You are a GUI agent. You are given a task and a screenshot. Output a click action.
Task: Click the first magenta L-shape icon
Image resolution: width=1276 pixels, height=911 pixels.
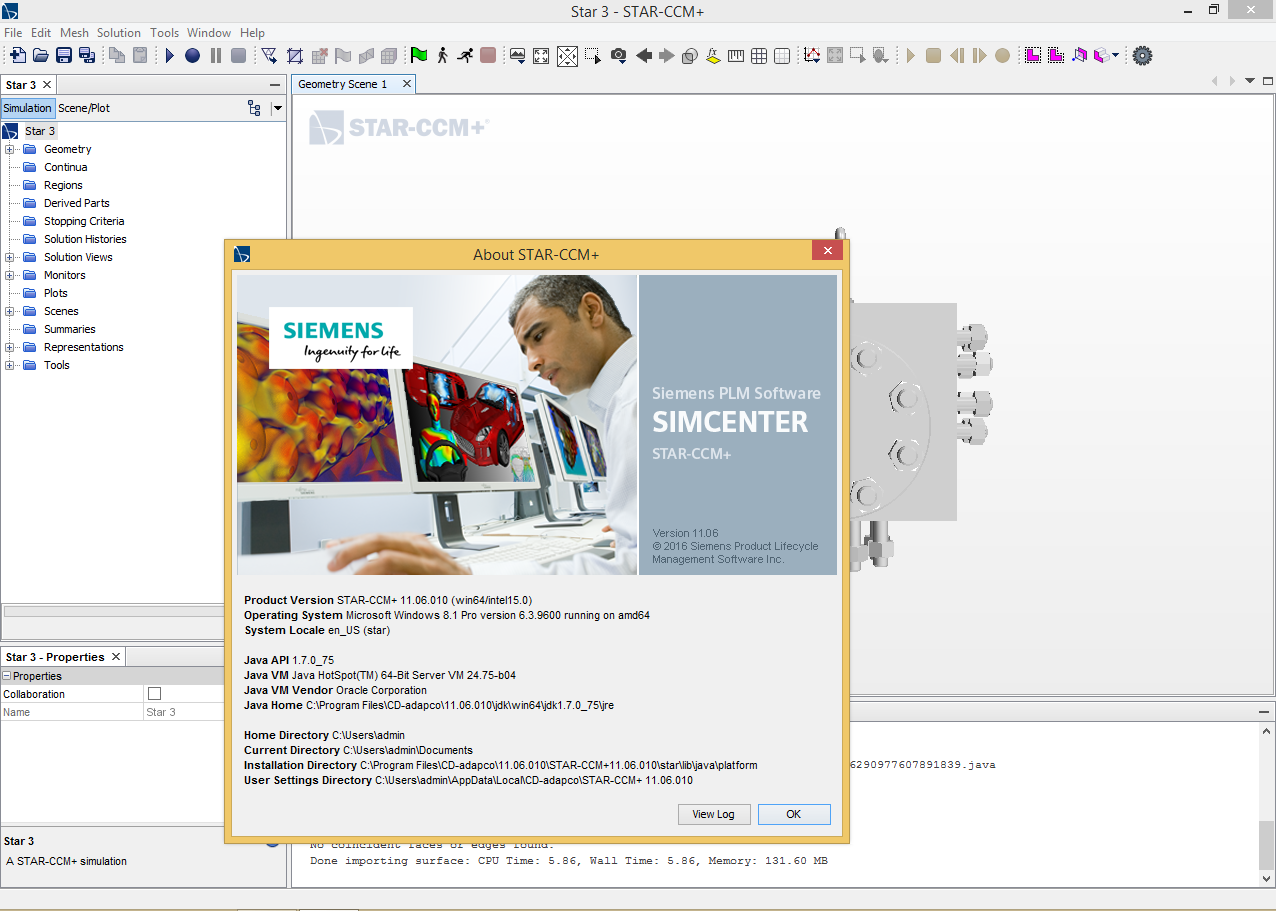(1033, 56)
